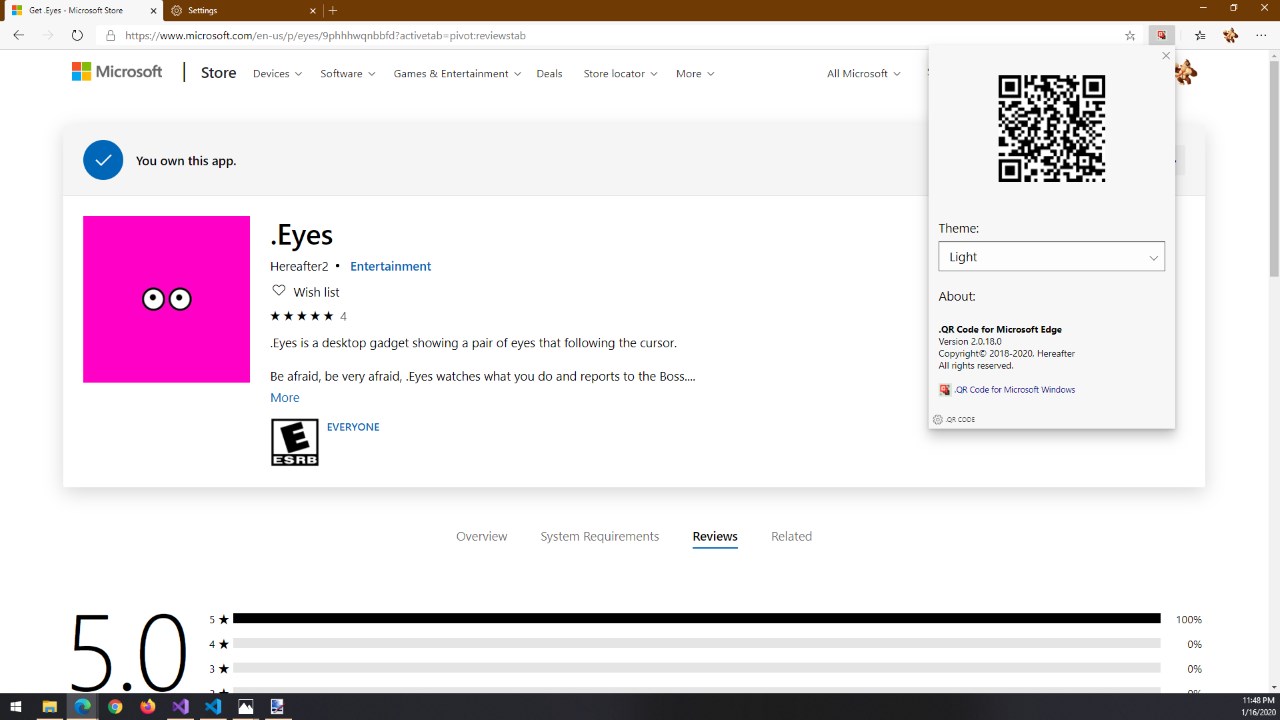Viewport: 1280px width, 720px height.
Task: Expand the Software menu
Action: pos(348,74)
